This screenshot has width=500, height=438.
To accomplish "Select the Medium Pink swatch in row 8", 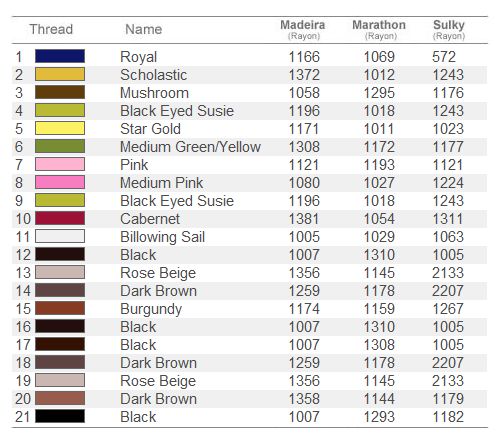I will pyautogui.click(x=60, y=182).
